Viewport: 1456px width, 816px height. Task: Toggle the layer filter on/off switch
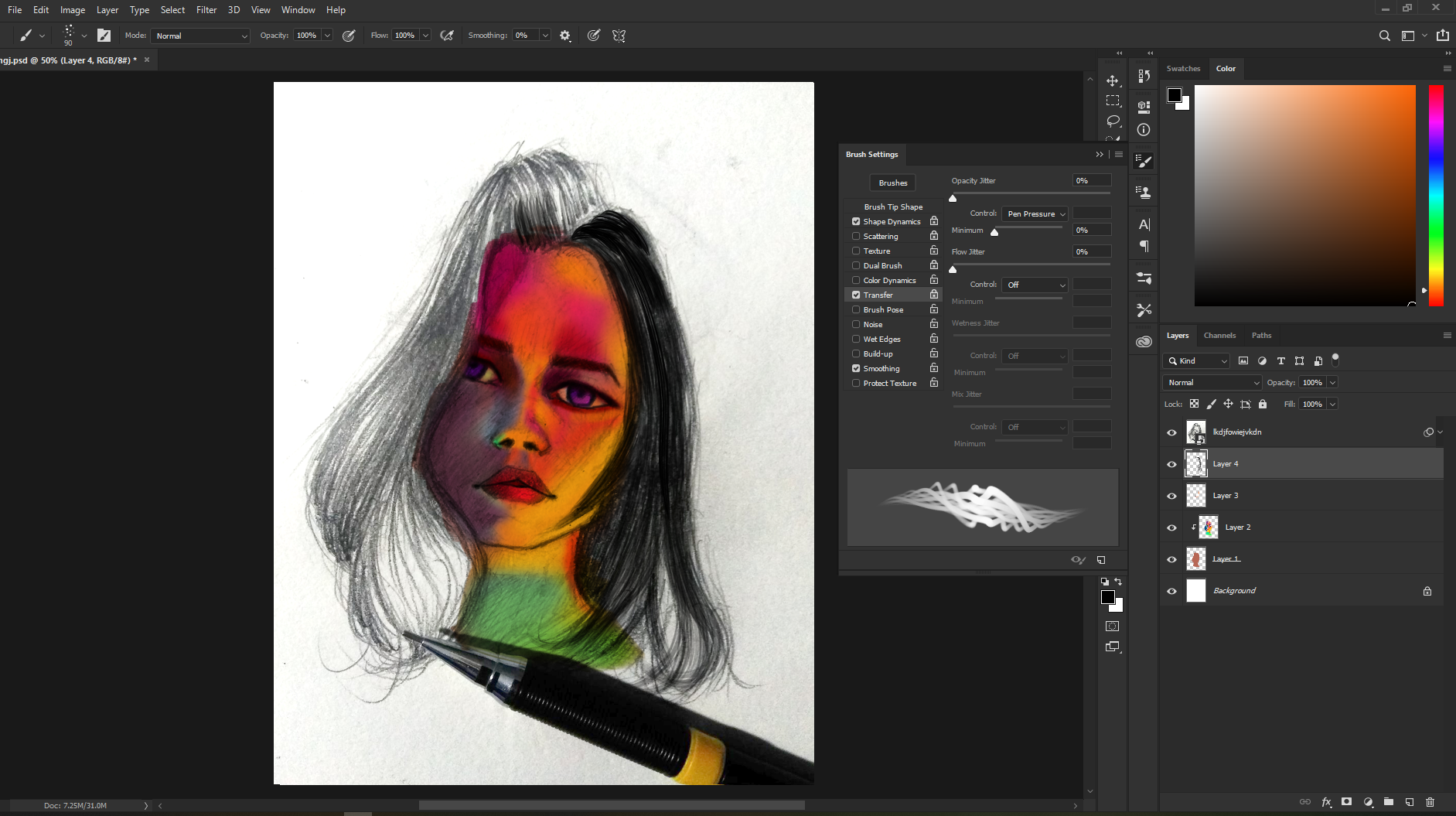1335,360
